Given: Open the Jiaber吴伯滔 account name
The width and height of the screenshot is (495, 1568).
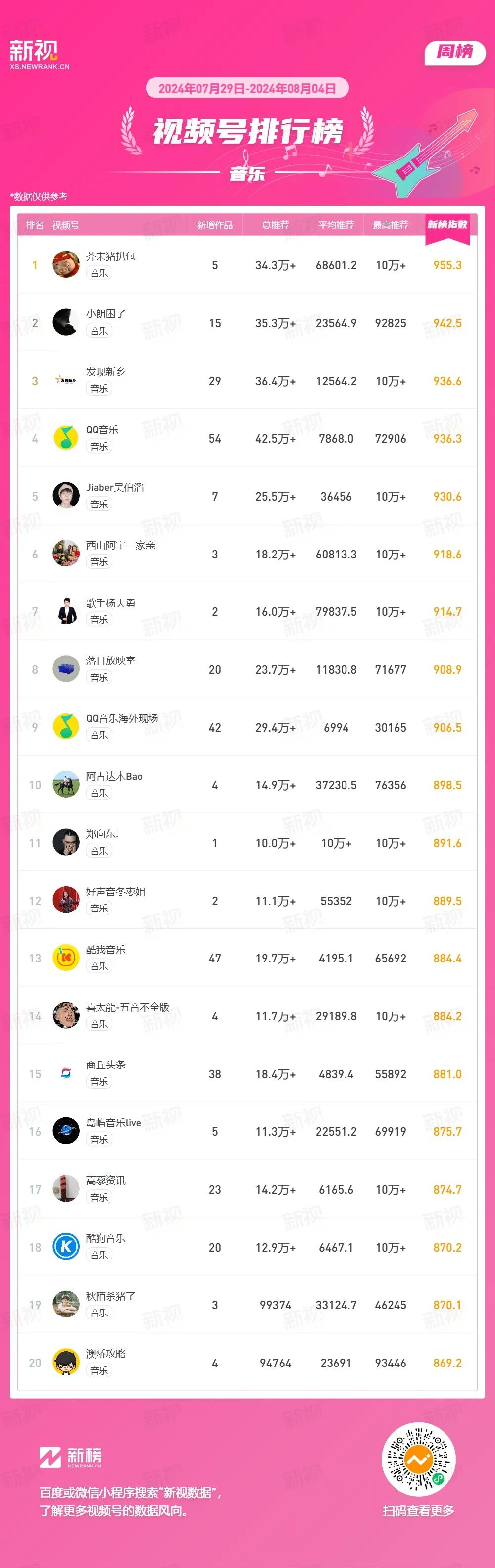Looking at the screenshot, I should click(115, 487).
